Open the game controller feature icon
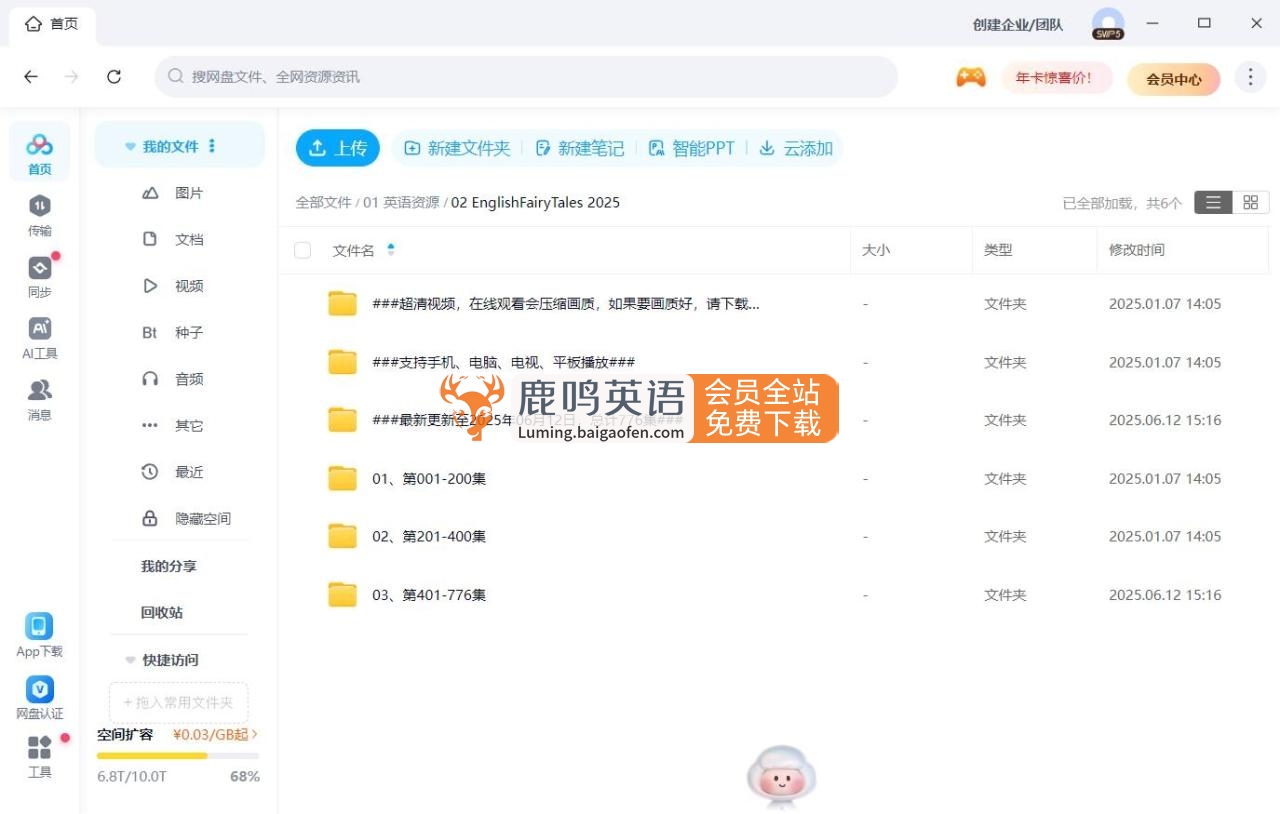Image resolution: width=1280 pixels, height=814 pixels. [968, 76]
